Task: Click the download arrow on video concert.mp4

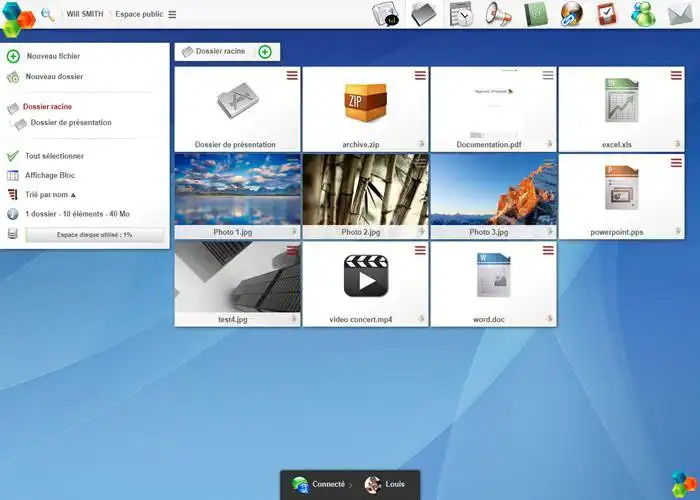Action: pos(421,319)
